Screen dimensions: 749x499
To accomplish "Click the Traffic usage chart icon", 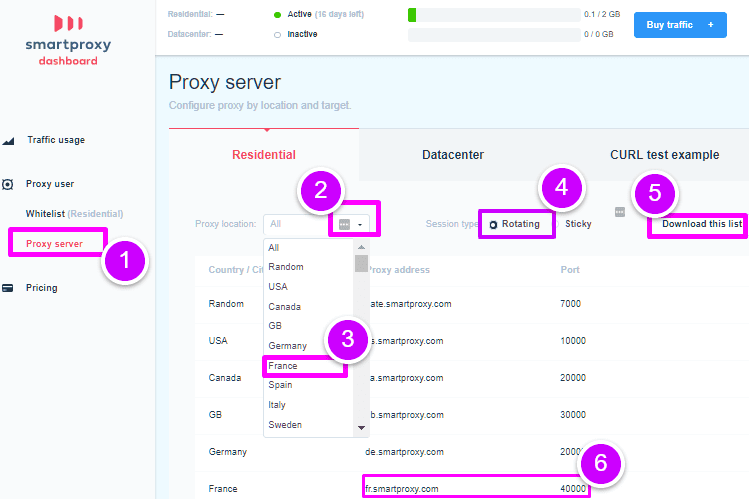I will [x=8, y=141].
